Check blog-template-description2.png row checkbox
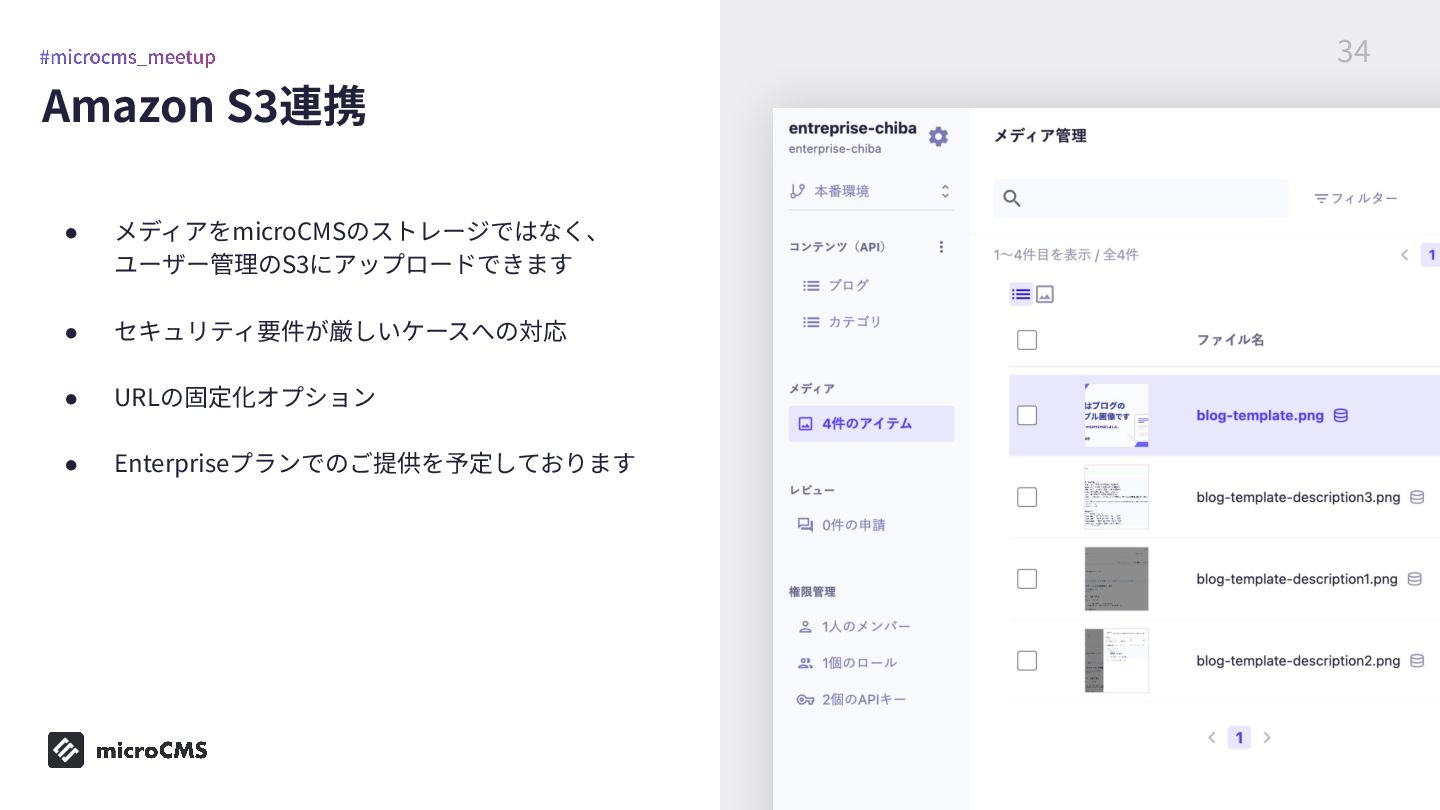 pos(1027,661)
